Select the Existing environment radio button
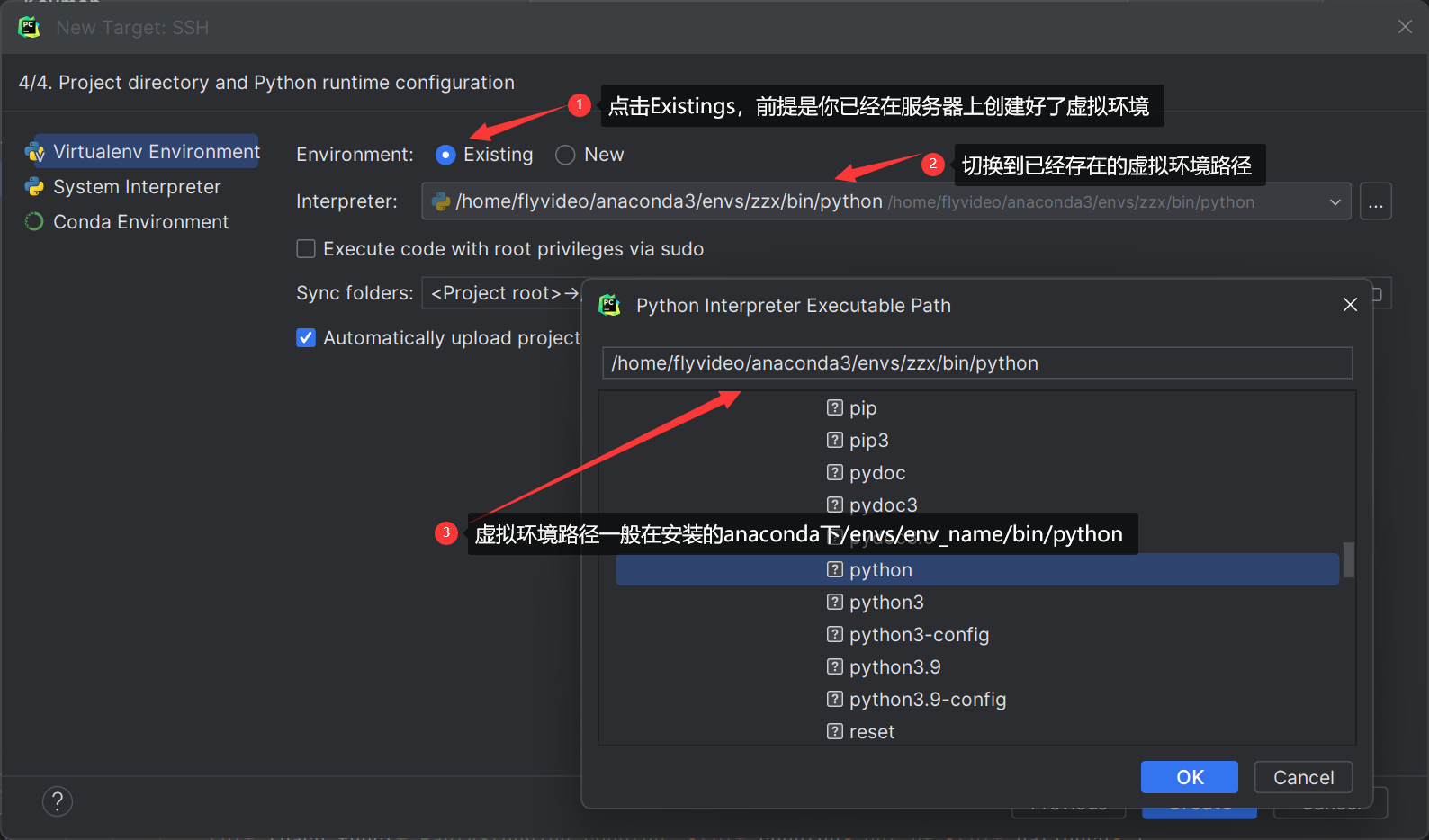 tap(445, 155)
